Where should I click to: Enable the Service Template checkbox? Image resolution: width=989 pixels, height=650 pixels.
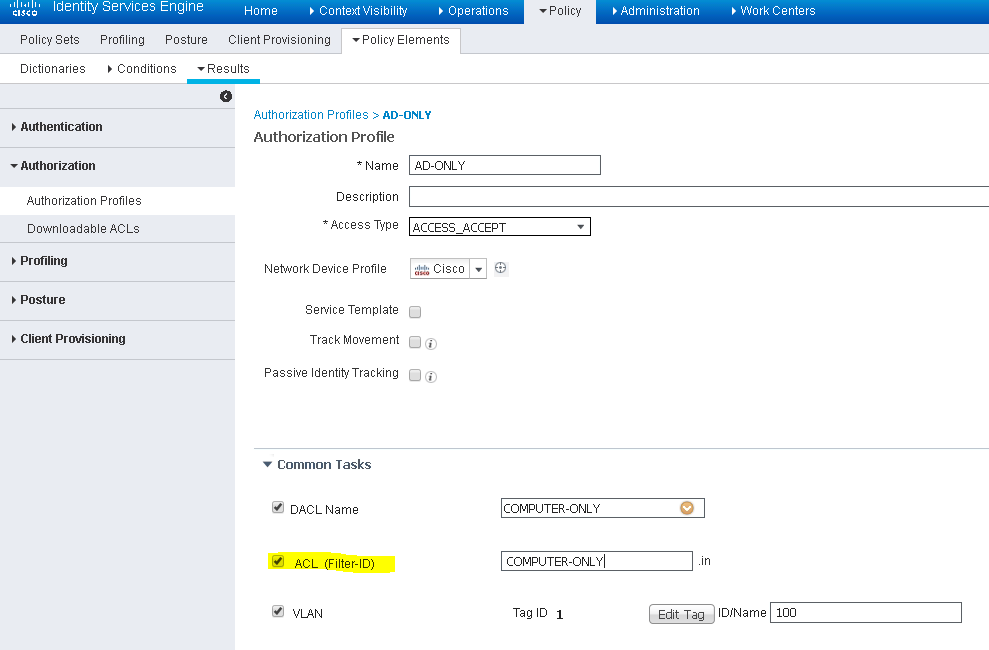point(415,311)
